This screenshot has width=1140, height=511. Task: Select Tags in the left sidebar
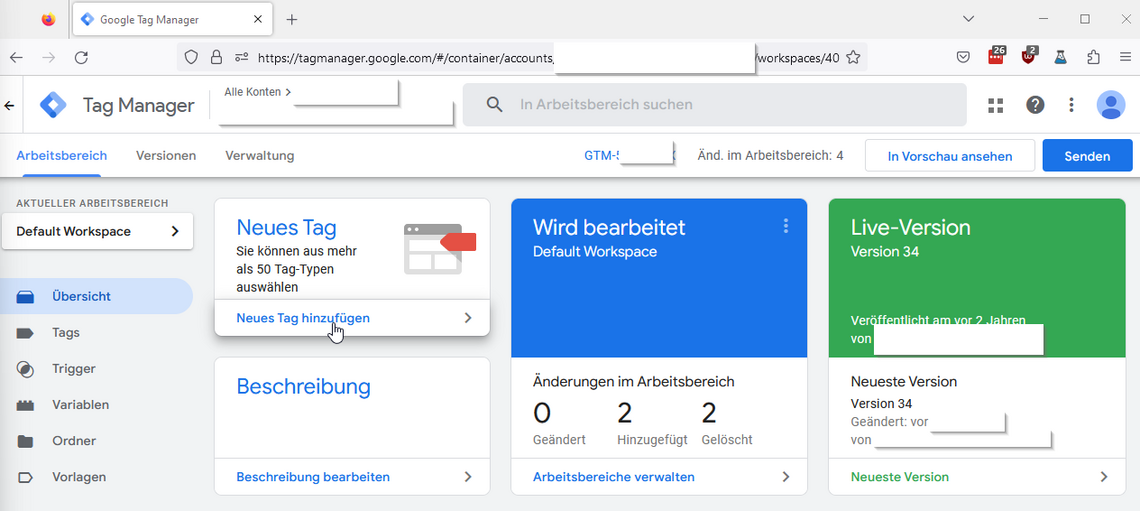pos(66,333)
